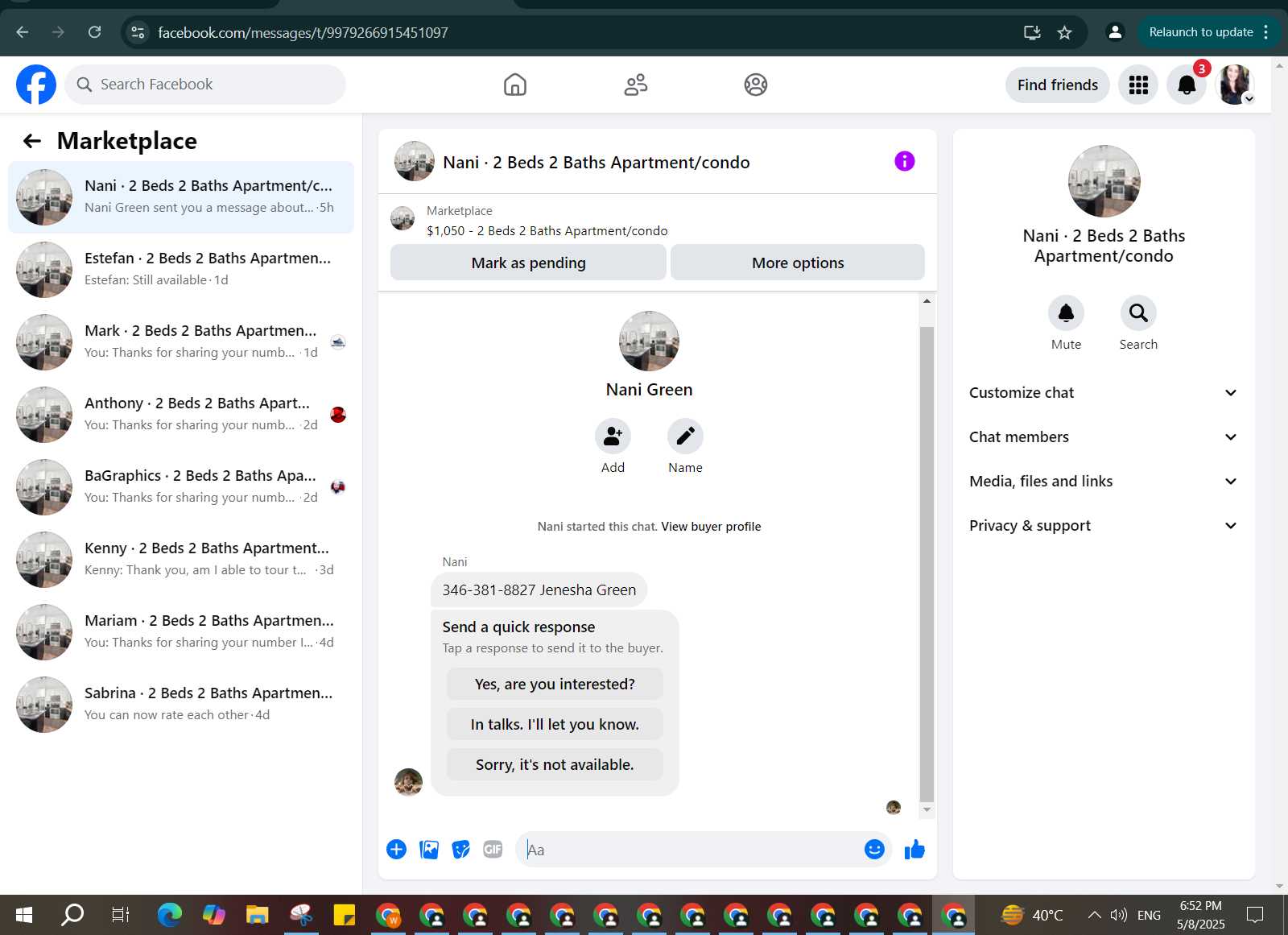The width and height of the screenshot is (1288, 935).
Task: Click More options button
Action: click(x=798, y=263)
